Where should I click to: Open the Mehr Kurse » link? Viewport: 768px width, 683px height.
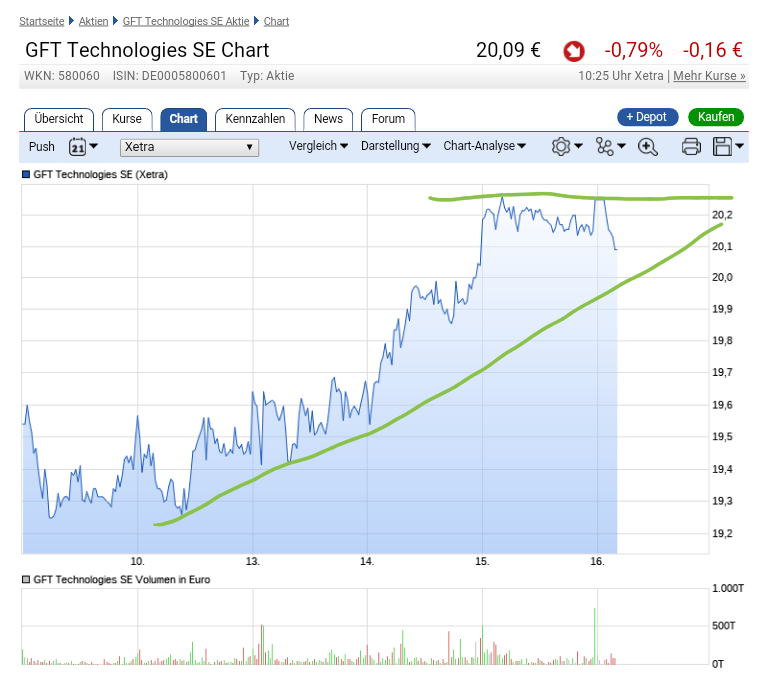tap(709, 76)
